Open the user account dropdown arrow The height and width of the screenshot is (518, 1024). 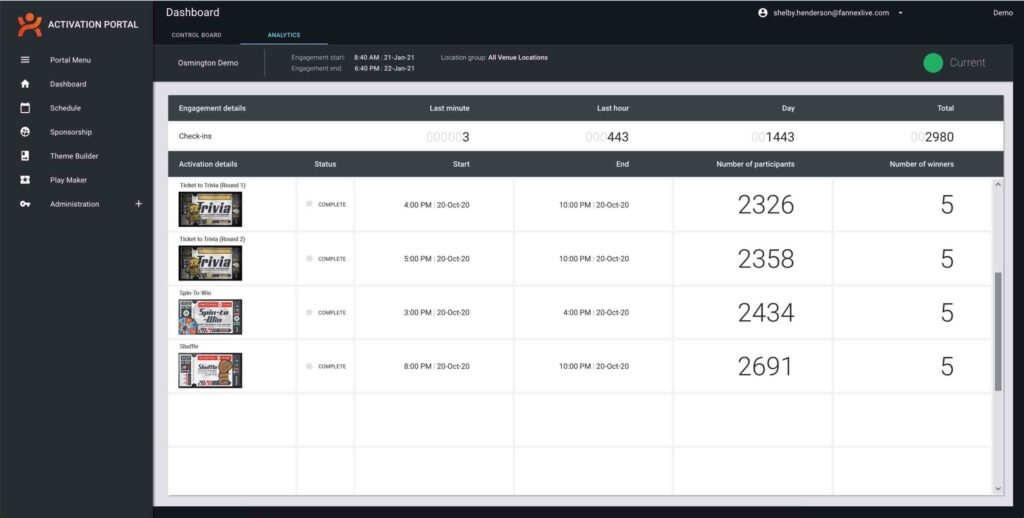pos(901,13)
